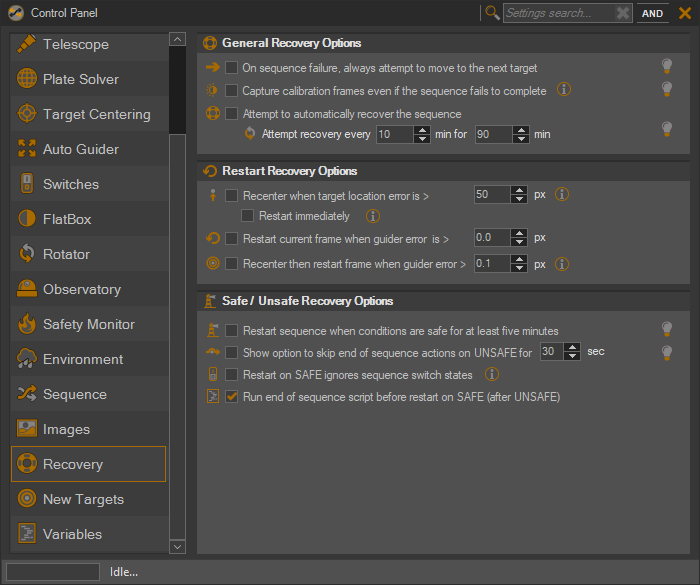Select the FlatBox sidebar entry
The width and height of the screenshot is (700, 585).
click(89, 219)
